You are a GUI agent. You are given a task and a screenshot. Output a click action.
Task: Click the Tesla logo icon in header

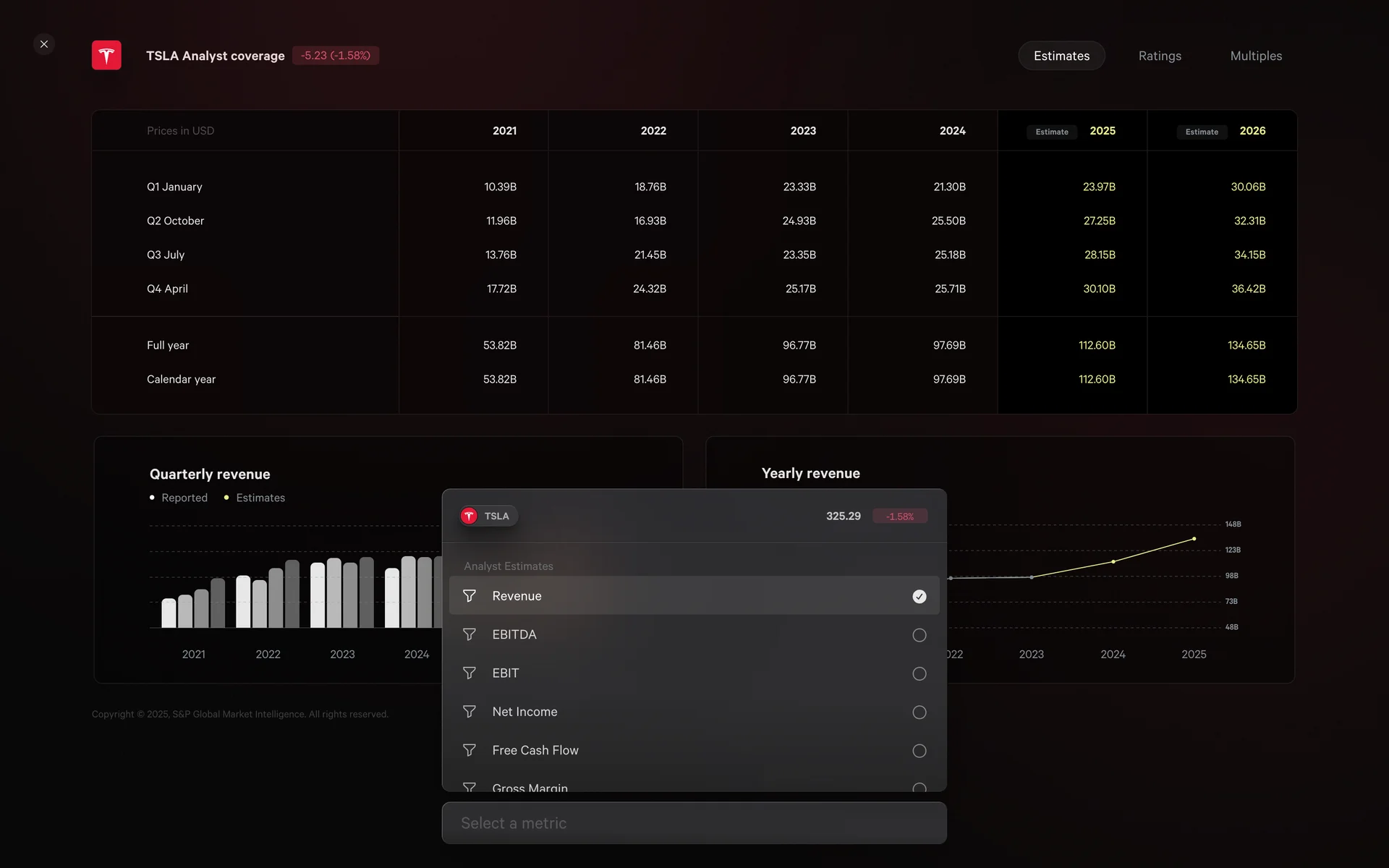(106, 56)
